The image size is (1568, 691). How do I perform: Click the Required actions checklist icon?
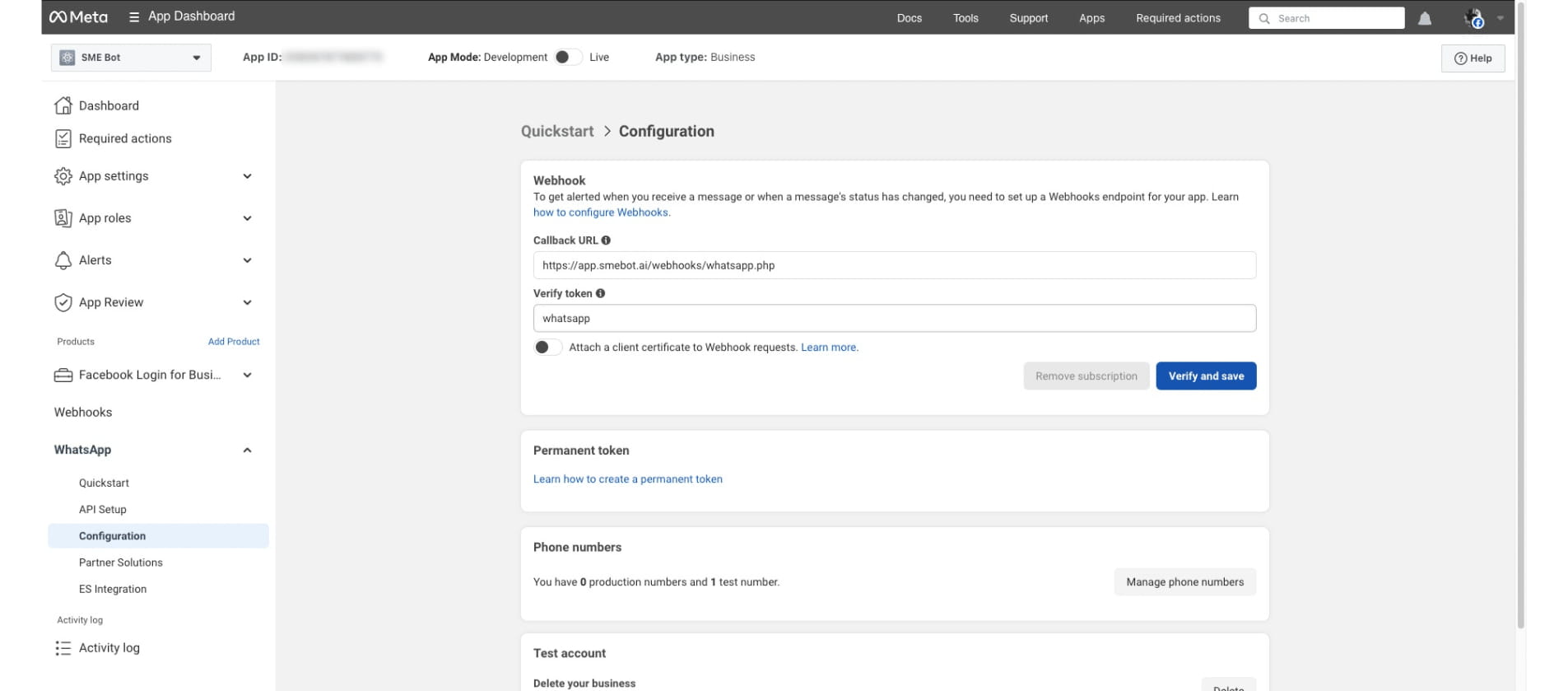63,138
